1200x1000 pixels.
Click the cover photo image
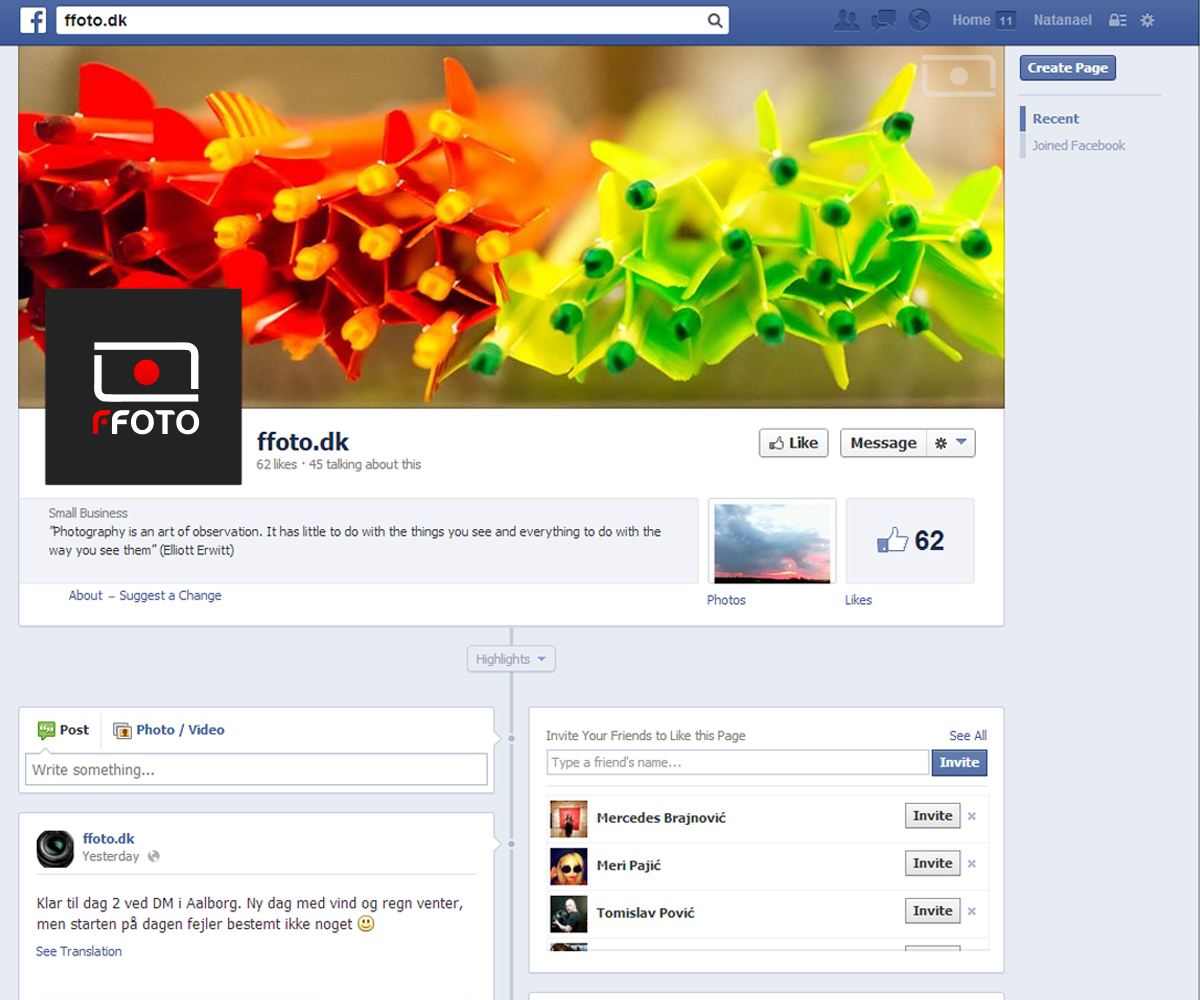coord(511,227)
